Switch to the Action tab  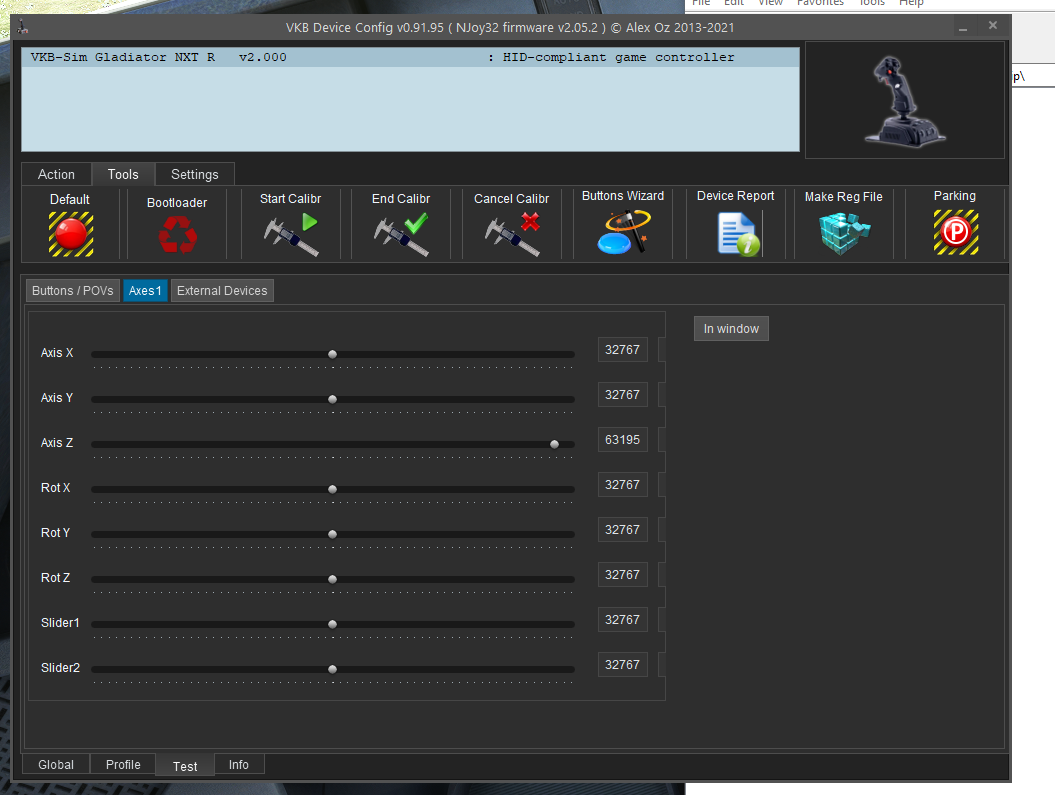[x=57, y=174]
